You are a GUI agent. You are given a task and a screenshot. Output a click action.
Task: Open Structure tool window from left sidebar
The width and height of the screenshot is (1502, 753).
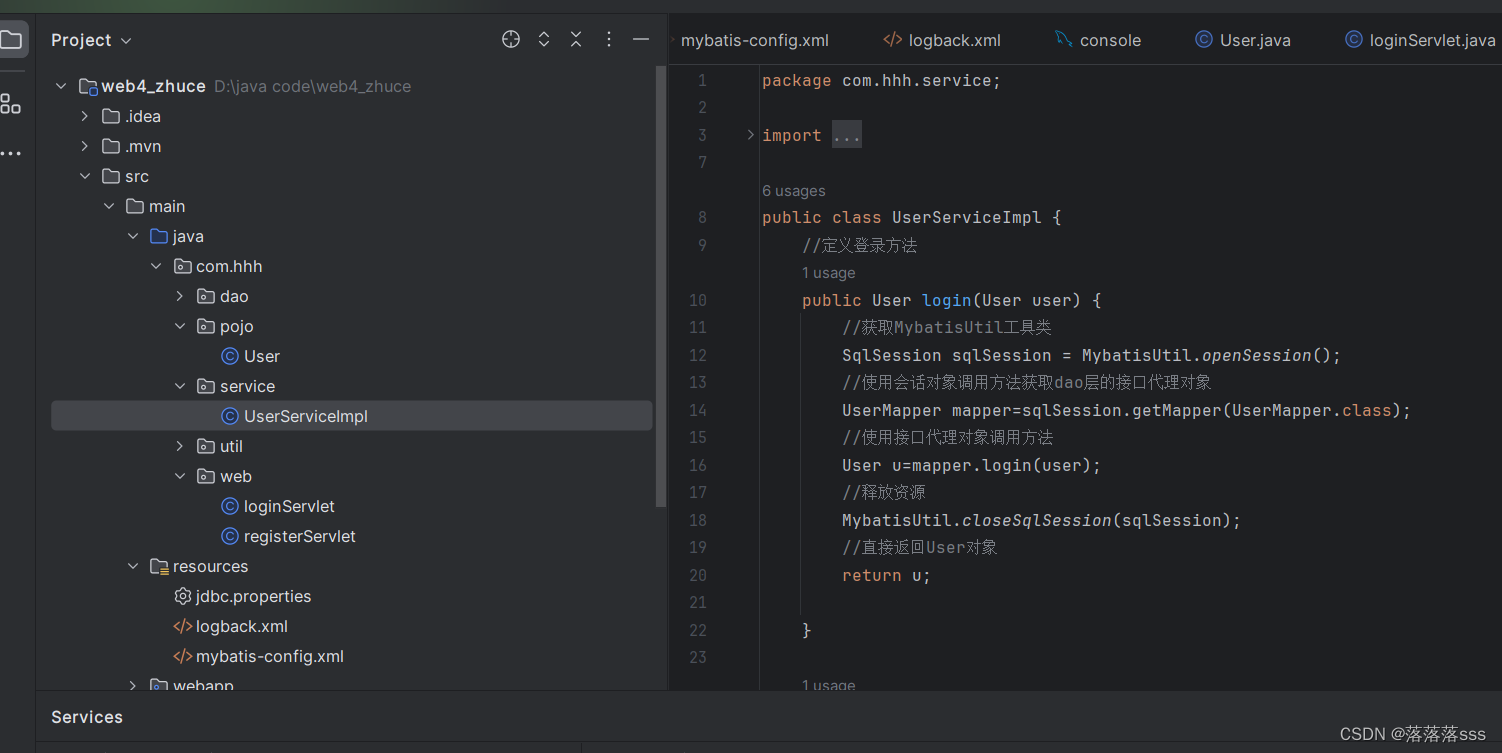point(13,103)
